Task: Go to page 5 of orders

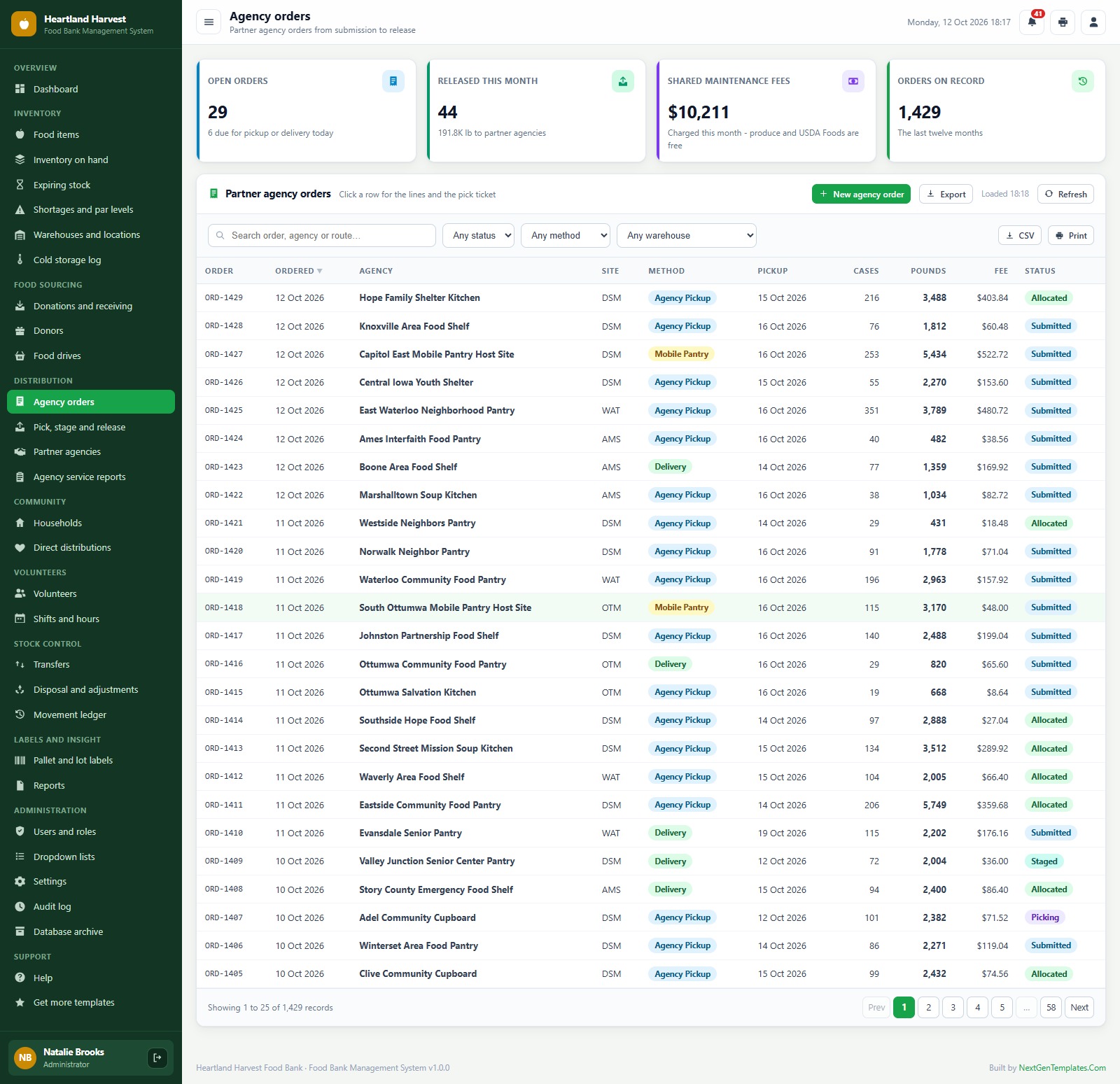Action: coord(1002,1008)
